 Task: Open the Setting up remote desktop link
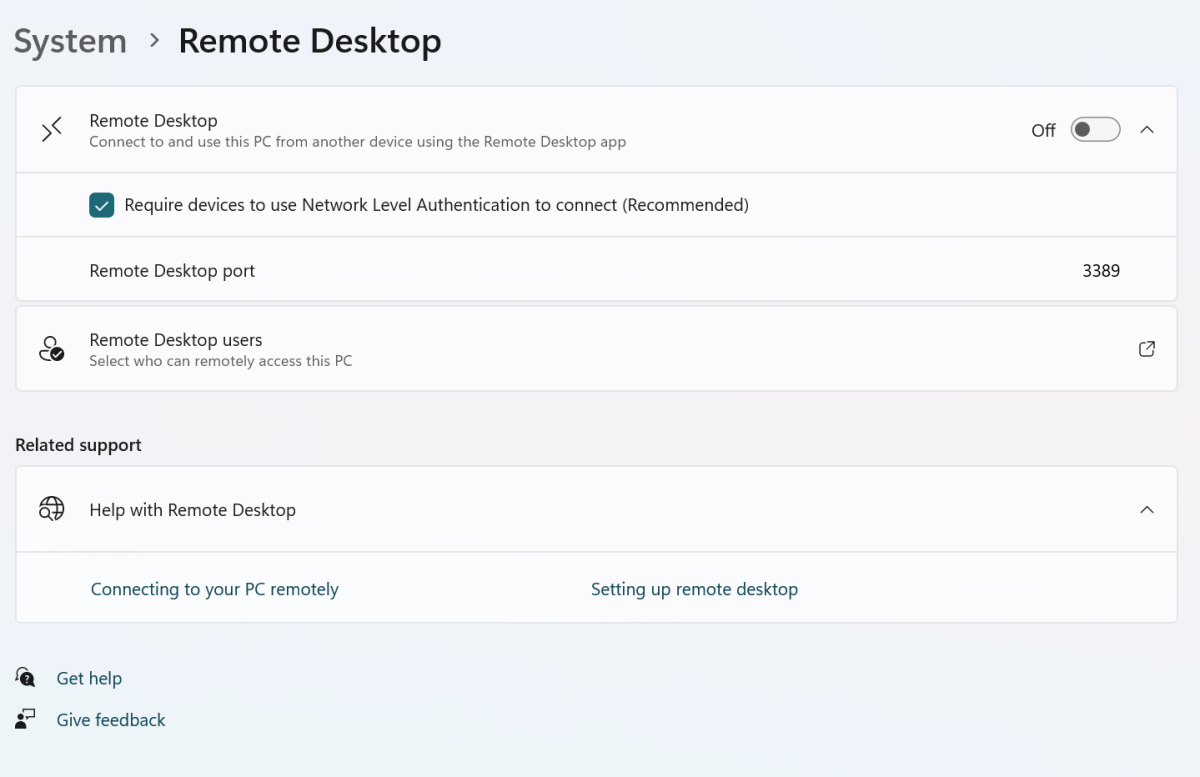coord(694,589)
